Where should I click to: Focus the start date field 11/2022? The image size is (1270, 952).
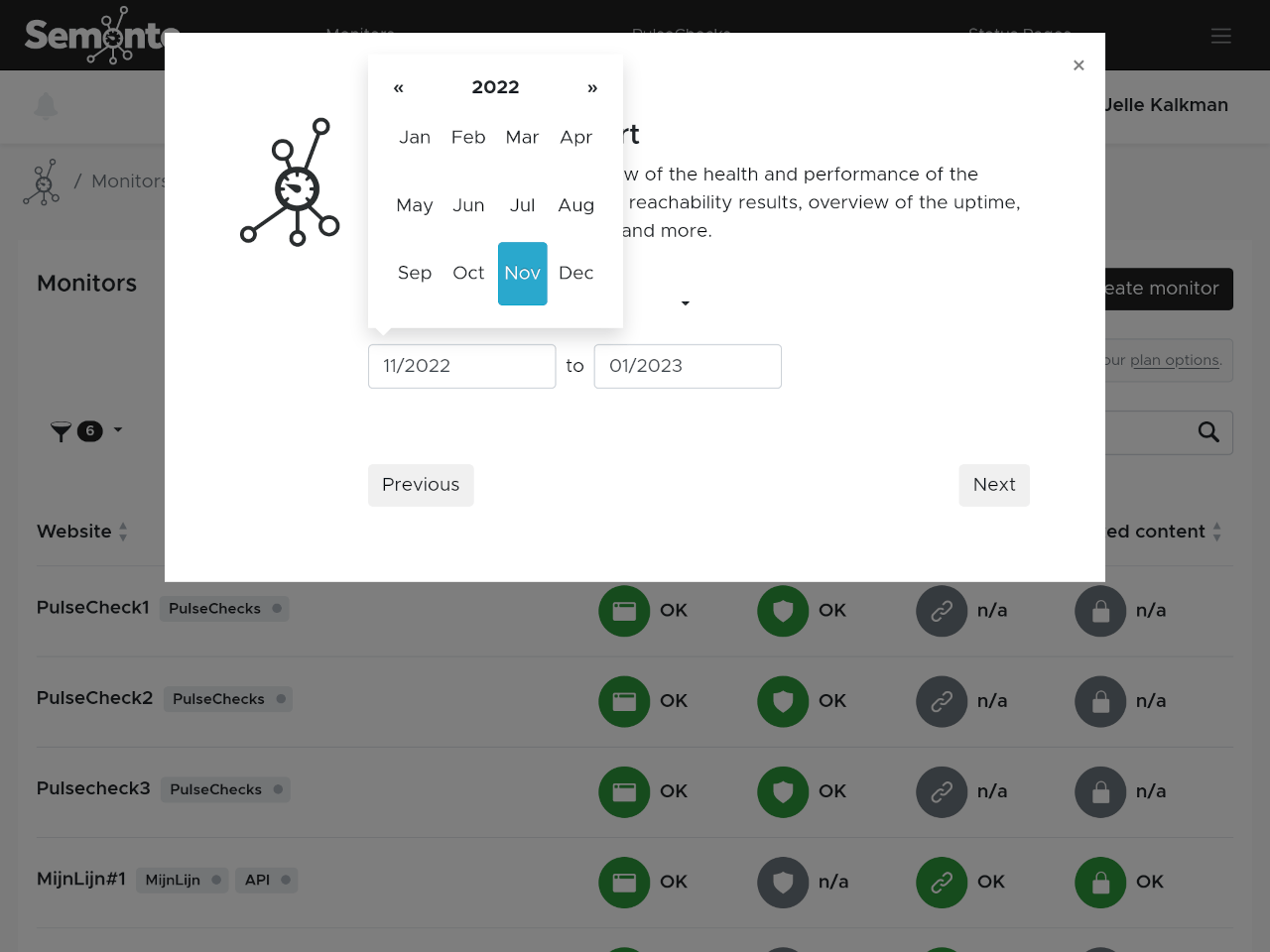point(461,366)
